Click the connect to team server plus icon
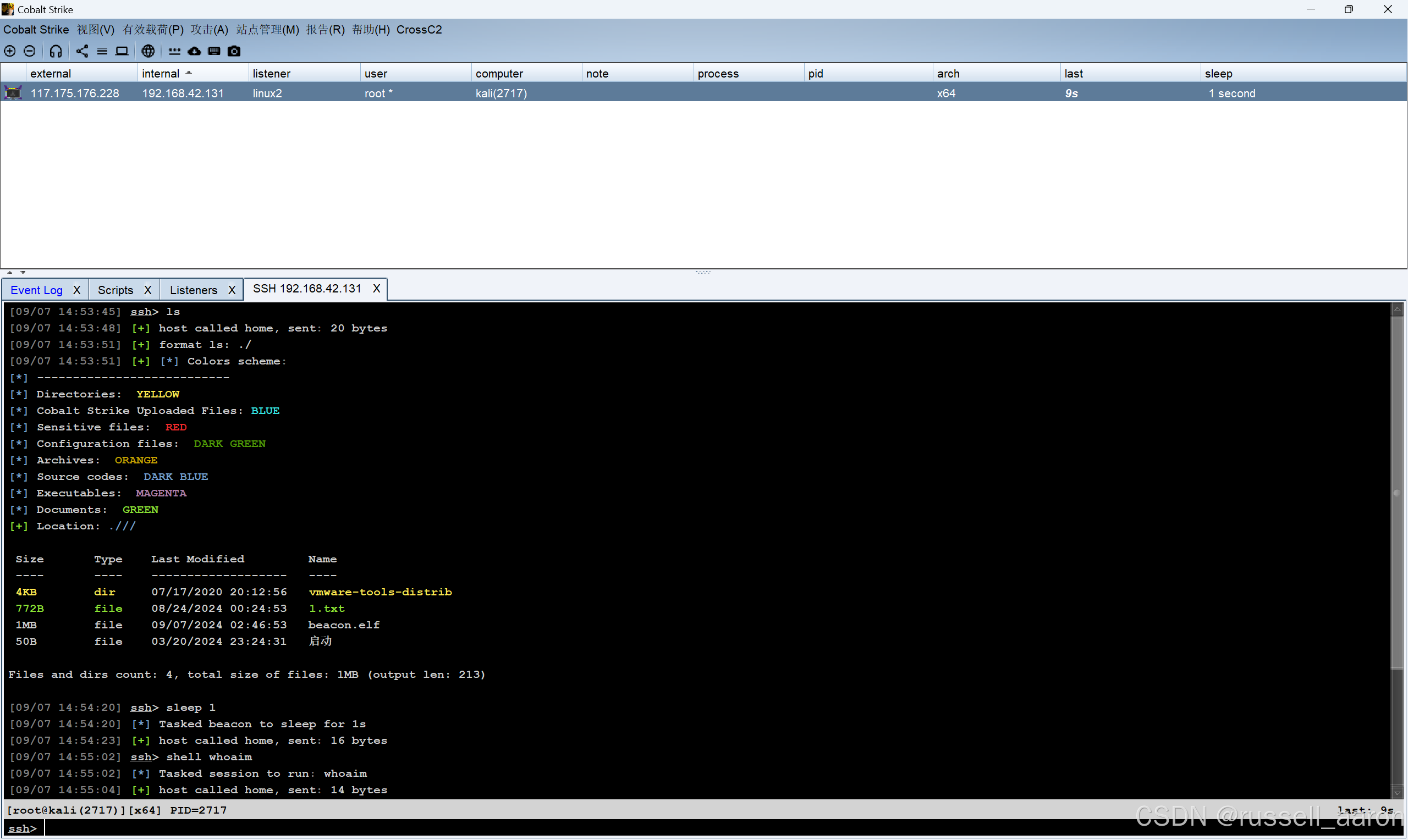The image size is (1408, 840). point(9,51)
